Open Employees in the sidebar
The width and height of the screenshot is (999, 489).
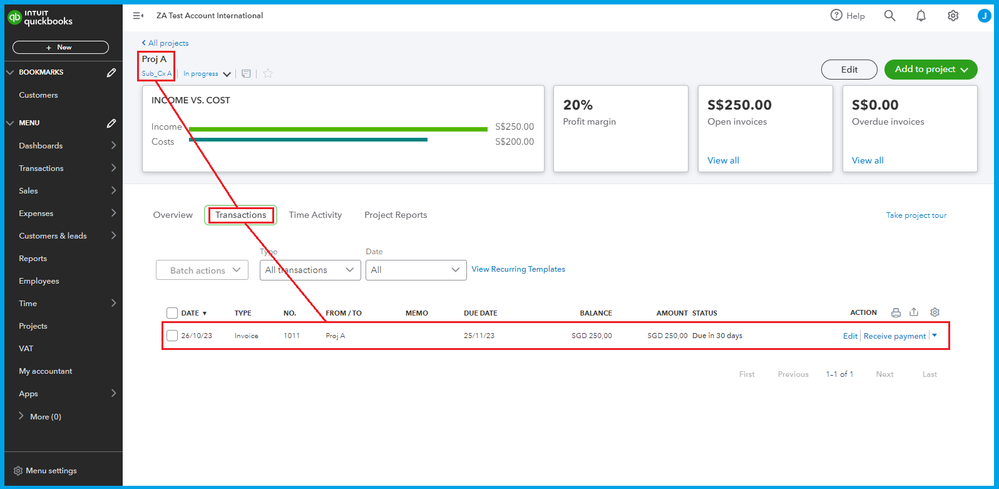39,281
